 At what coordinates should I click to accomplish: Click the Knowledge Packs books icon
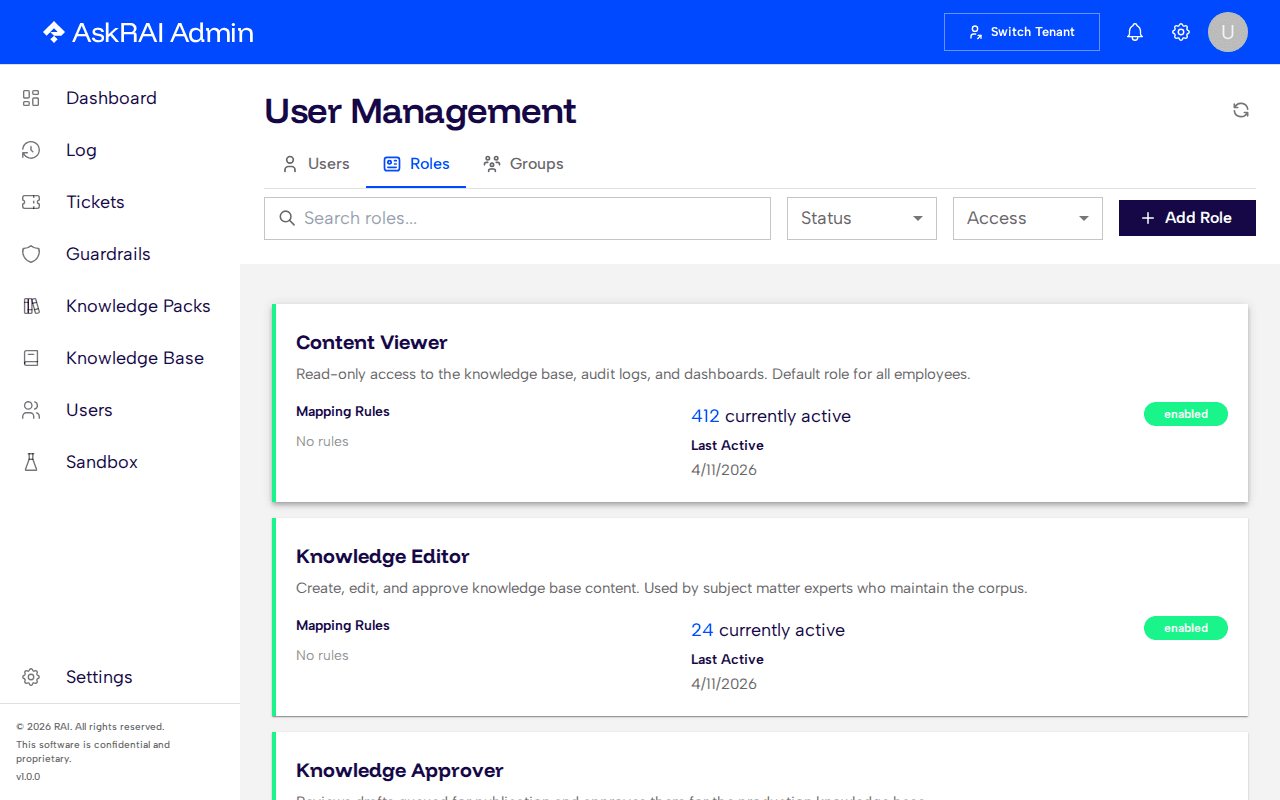pyautogui.click(x=31, y=306)
